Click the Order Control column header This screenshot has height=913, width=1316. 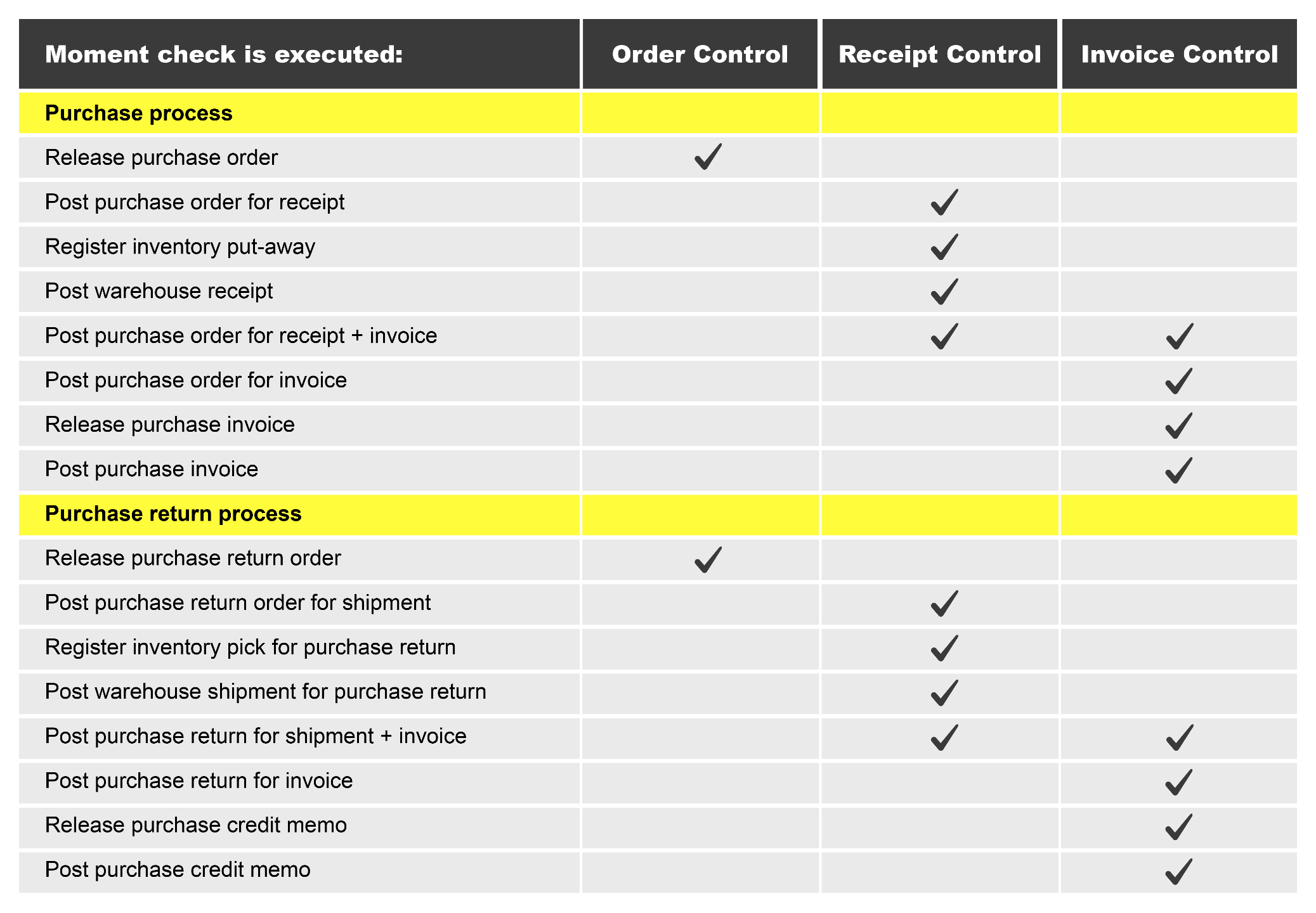(x=700, y=55)
